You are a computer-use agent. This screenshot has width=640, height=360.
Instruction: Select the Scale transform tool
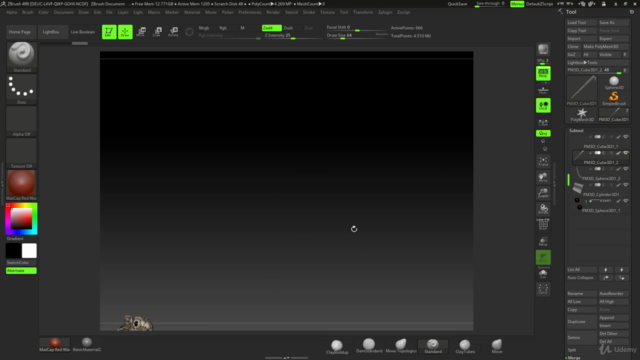tap(157, 32)
